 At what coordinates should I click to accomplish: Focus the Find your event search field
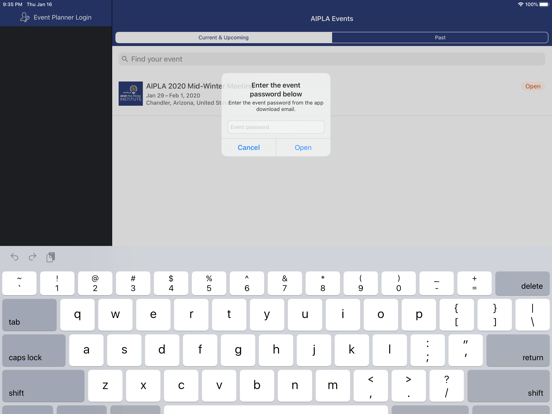click(x=332, y=59)
